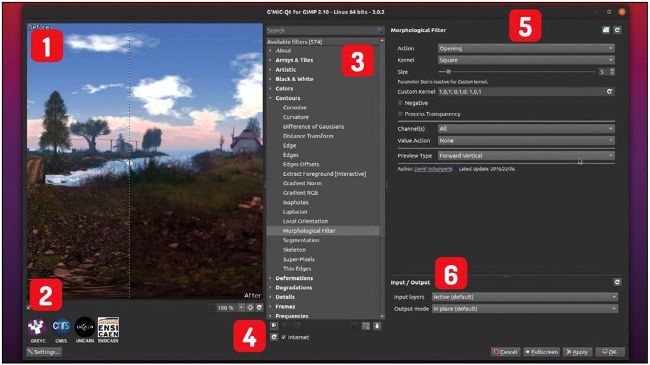This screenshot has height=365, width=650.
Task: Click the refresh icon next to Internet checkbox
Action: pos(274,337)
